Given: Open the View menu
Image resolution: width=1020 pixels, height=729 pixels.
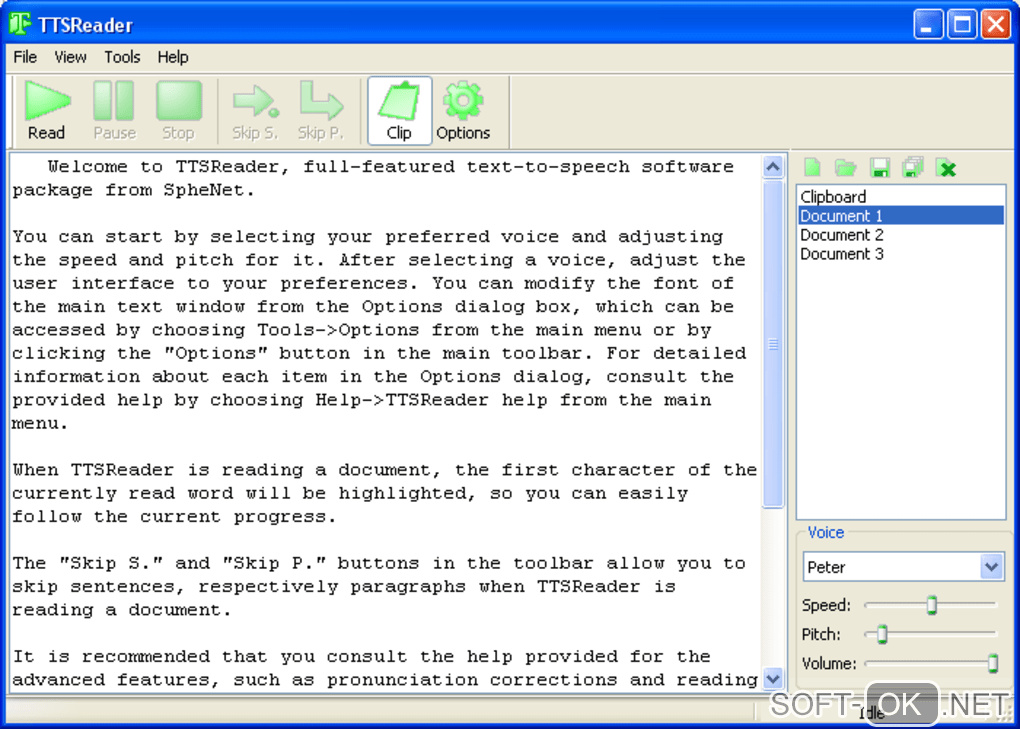Looking at the screenshot, I should tap(70, 57).
